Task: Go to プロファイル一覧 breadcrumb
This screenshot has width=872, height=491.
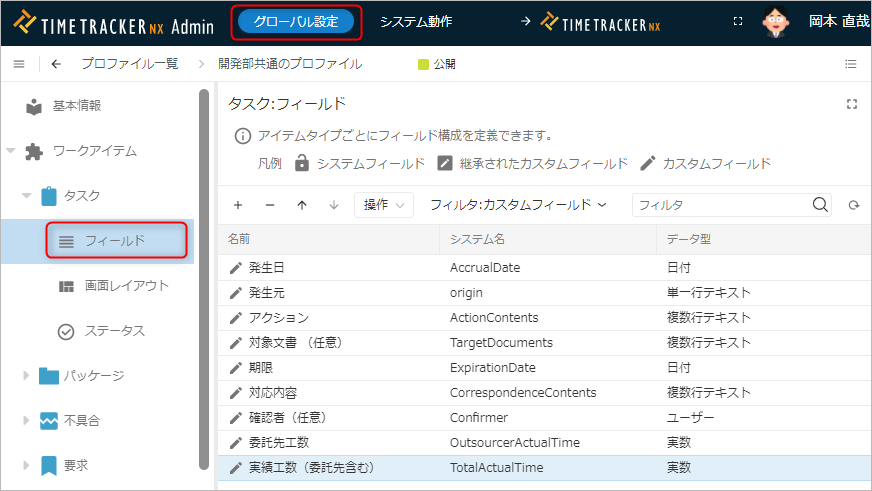Action: 129,64
